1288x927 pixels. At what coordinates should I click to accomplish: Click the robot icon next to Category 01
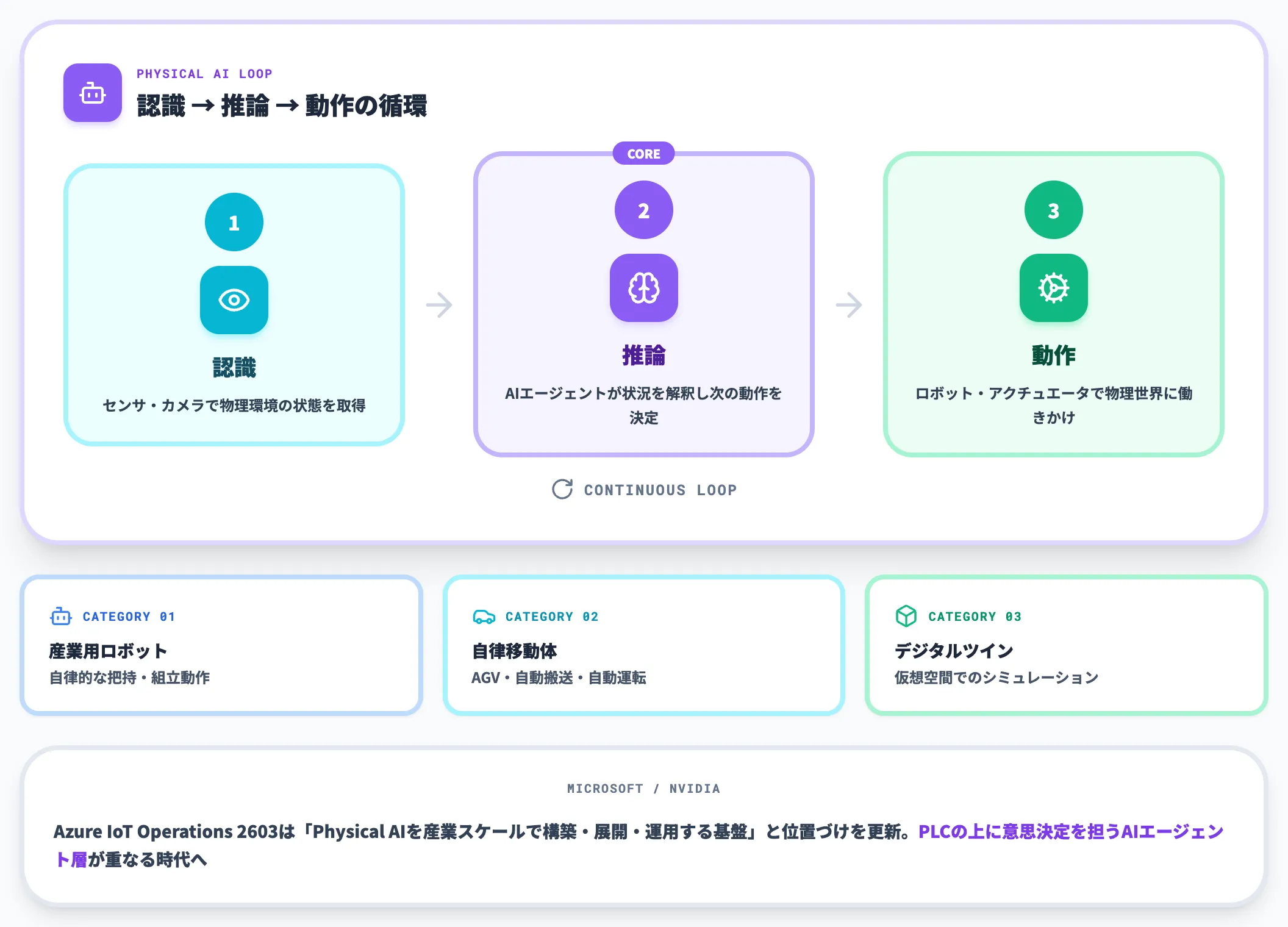(x=60, y=617)
